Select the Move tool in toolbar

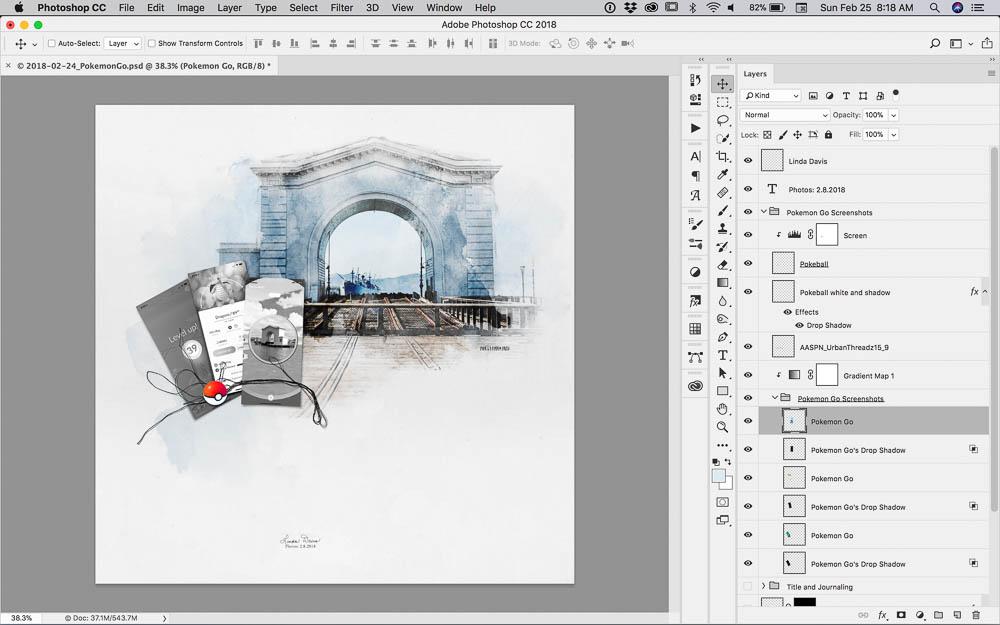[722, 84]
